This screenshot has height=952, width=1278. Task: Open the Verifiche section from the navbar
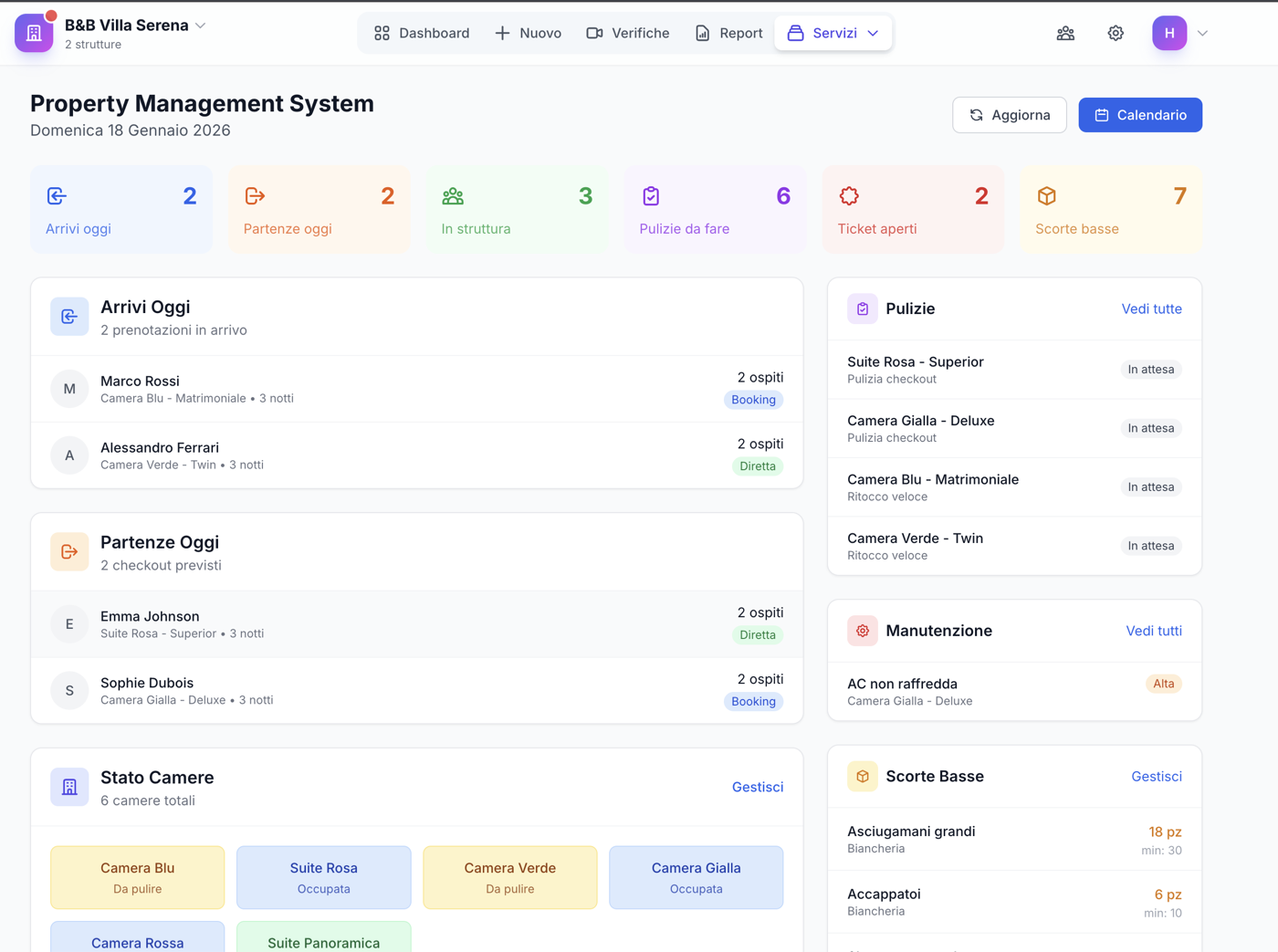pos(627,33)
